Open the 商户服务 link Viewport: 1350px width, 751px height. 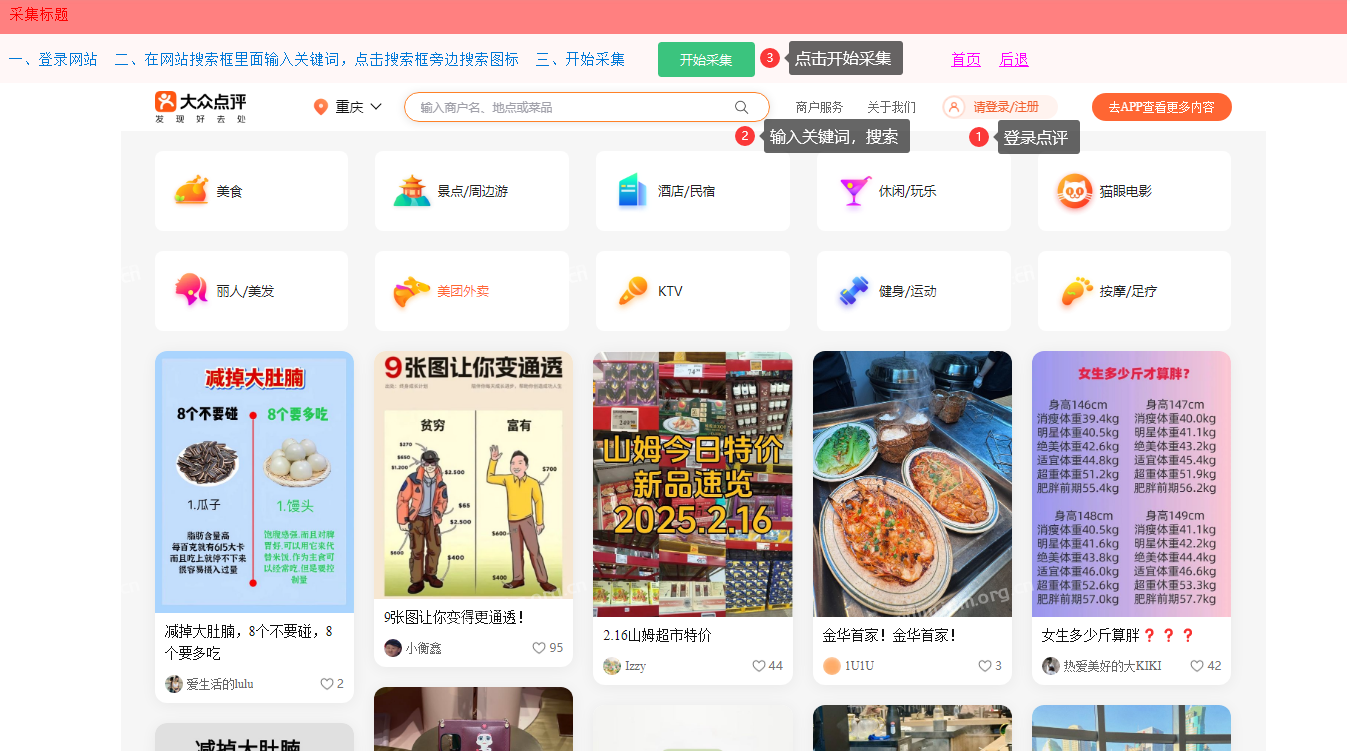[x=819, y=107]
